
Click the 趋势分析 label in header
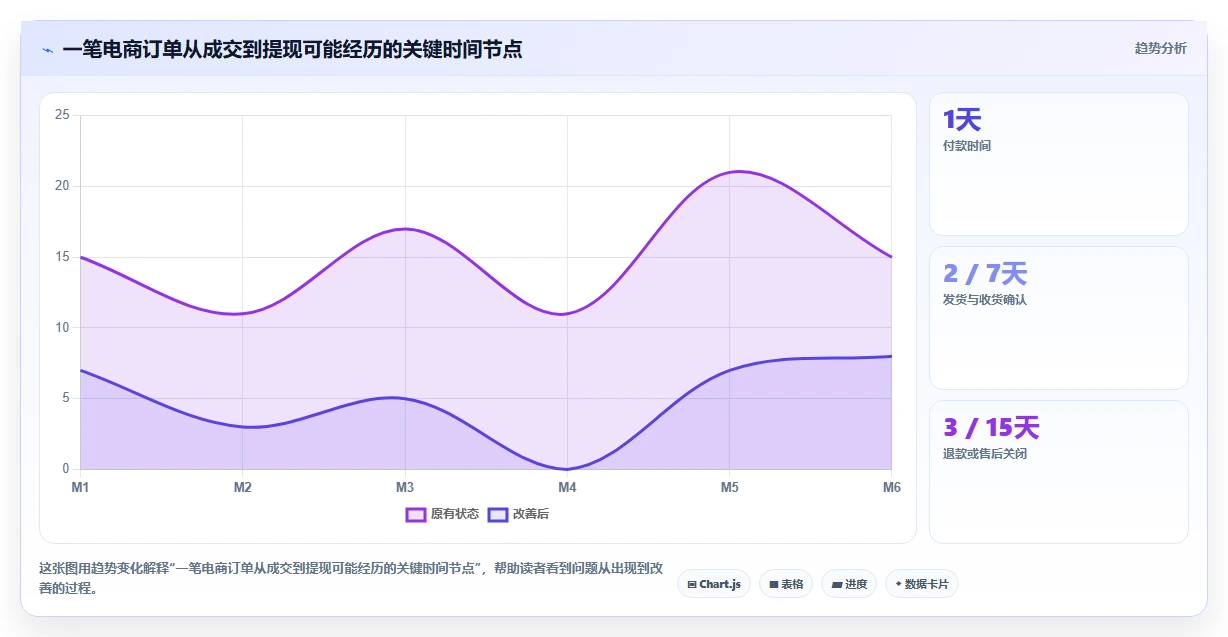(x=1161, y=48)
